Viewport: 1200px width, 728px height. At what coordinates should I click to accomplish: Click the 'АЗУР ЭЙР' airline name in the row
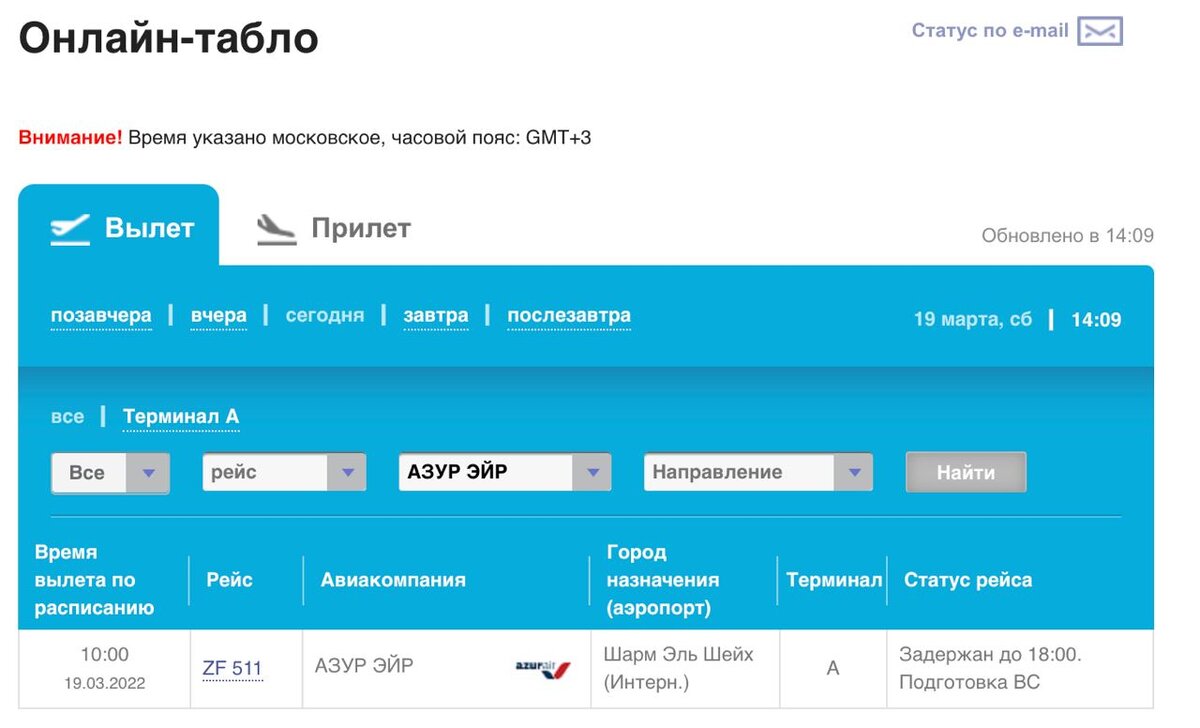point(364,666)
